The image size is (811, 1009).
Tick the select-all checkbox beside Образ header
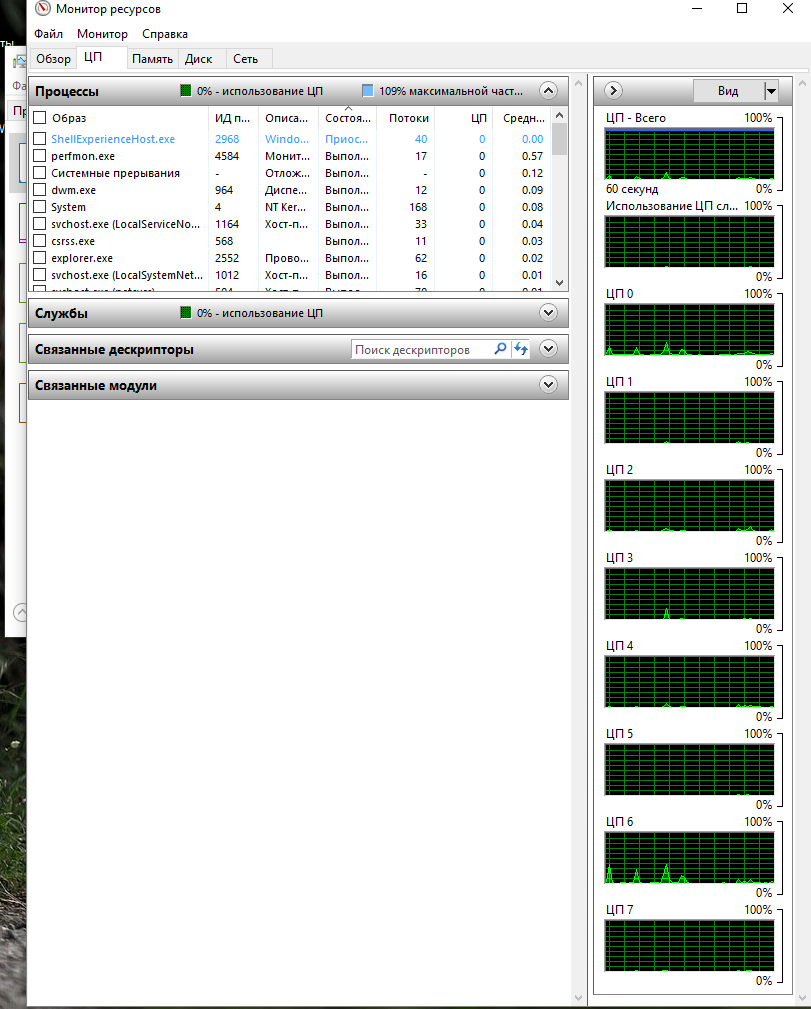(x=40, y=118)
